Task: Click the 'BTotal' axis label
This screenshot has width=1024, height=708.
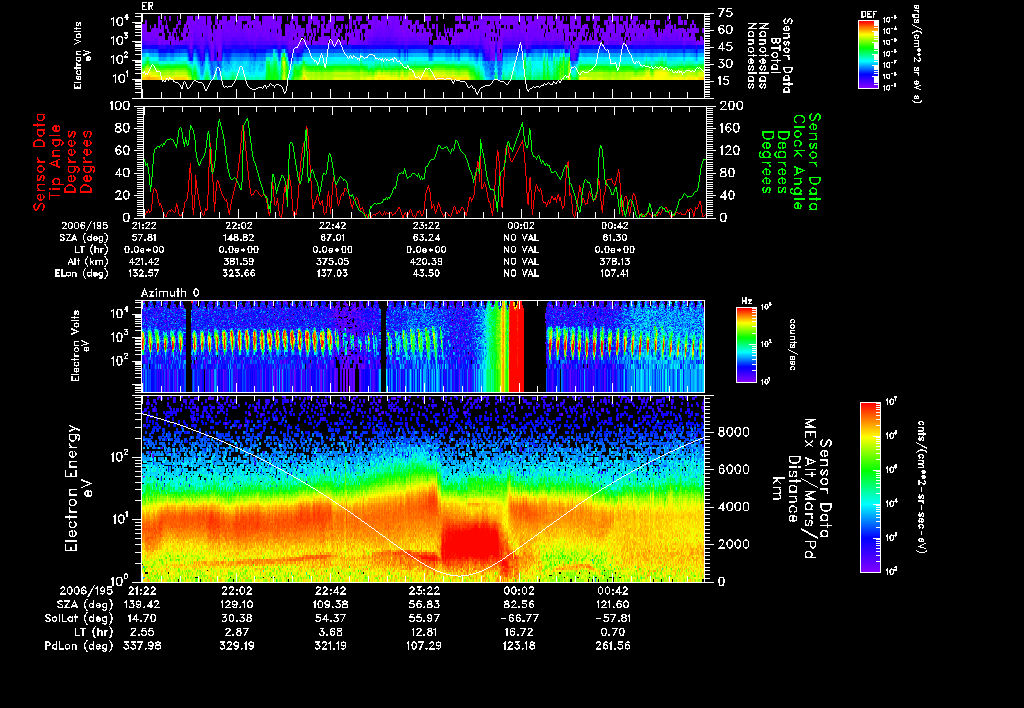Action: click(x=775, y=54)
